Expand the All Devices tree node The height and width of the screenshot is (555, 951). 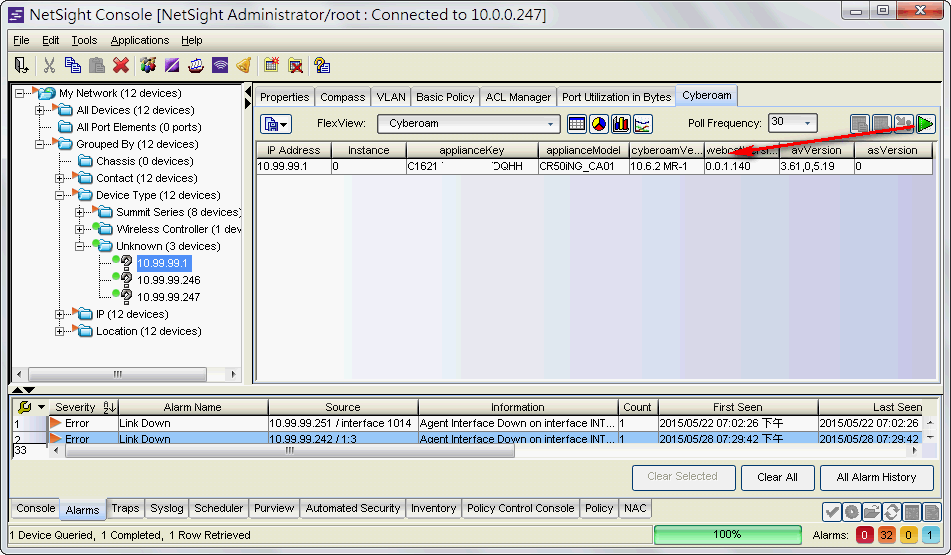[x=39, y=110]
